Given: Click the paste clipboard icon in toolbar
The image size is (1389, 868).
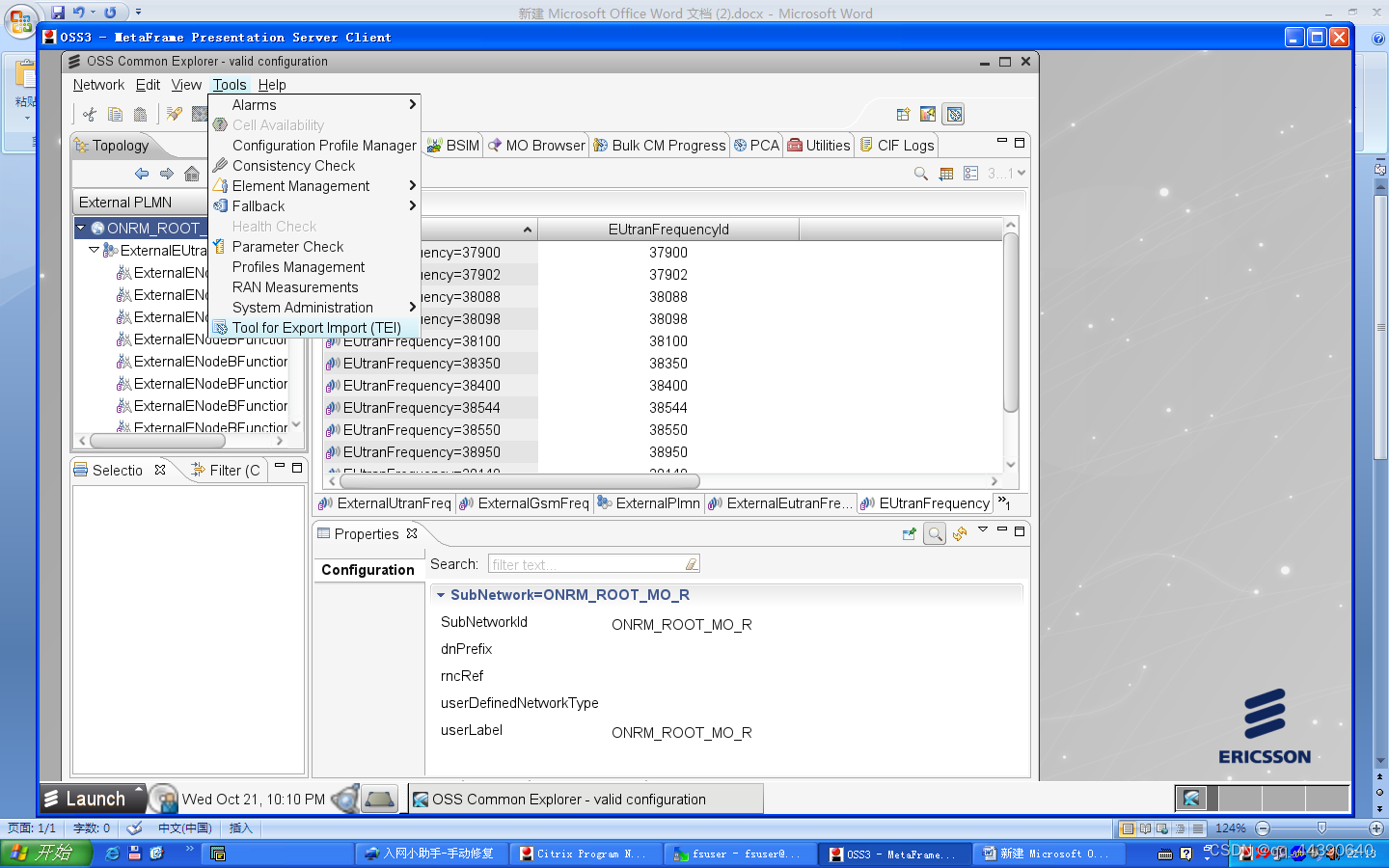Looking at the screenshot, I should coord(140,114).
